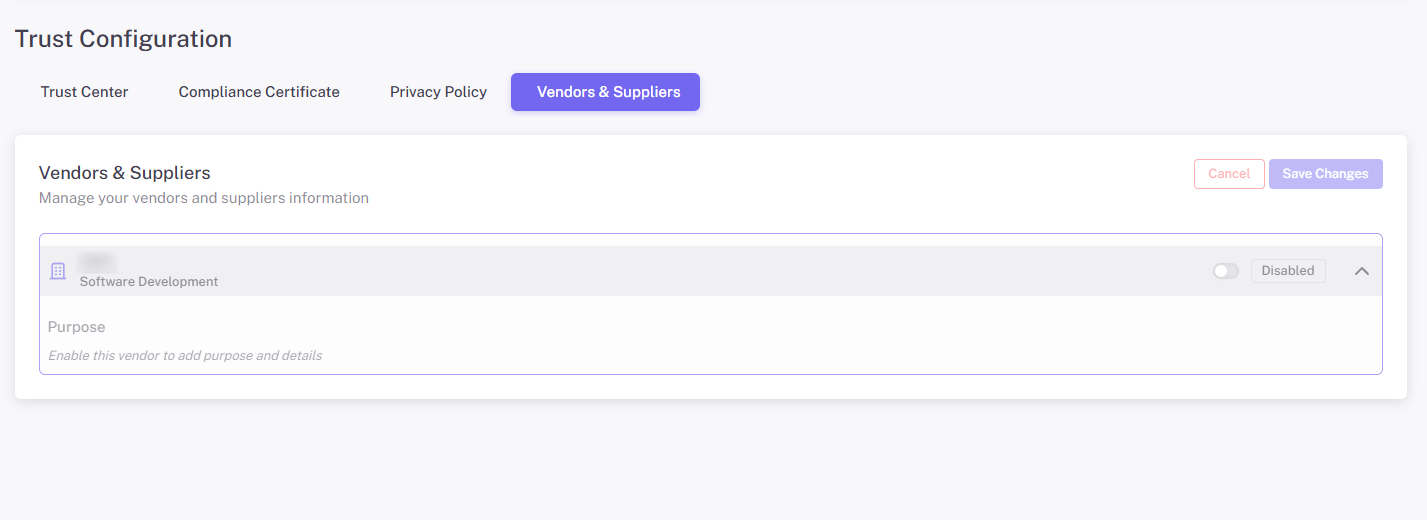Click the Trust Configuration page heading

pos(123,39)
